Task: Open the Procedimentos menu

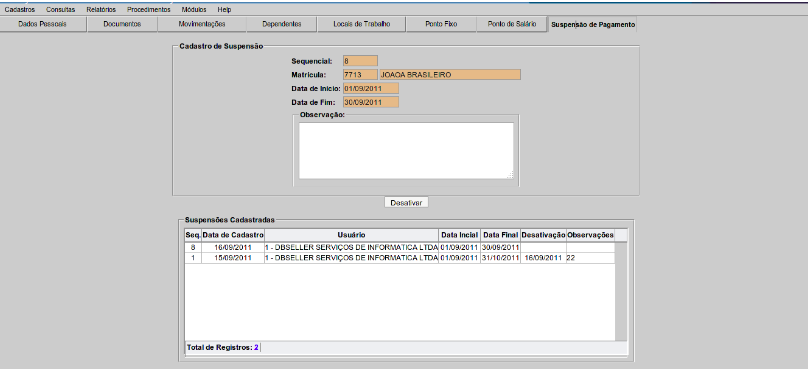Action: point(148,10)
